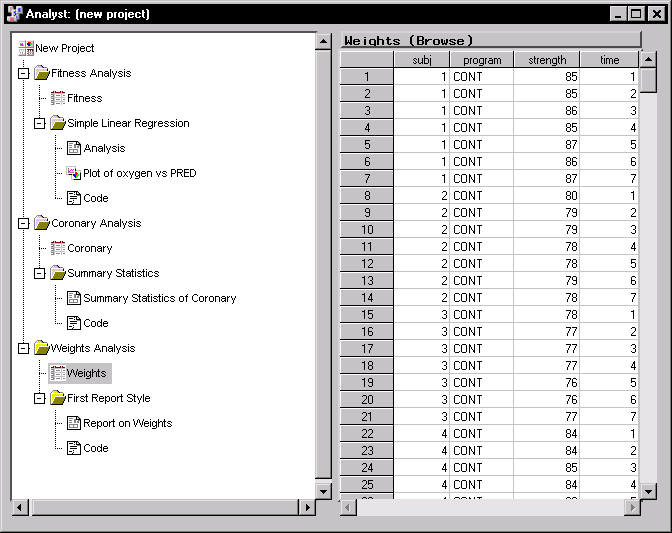This screenshot has width=672, height=533.
Task: Click the subj column header
Action: (421, 60)
